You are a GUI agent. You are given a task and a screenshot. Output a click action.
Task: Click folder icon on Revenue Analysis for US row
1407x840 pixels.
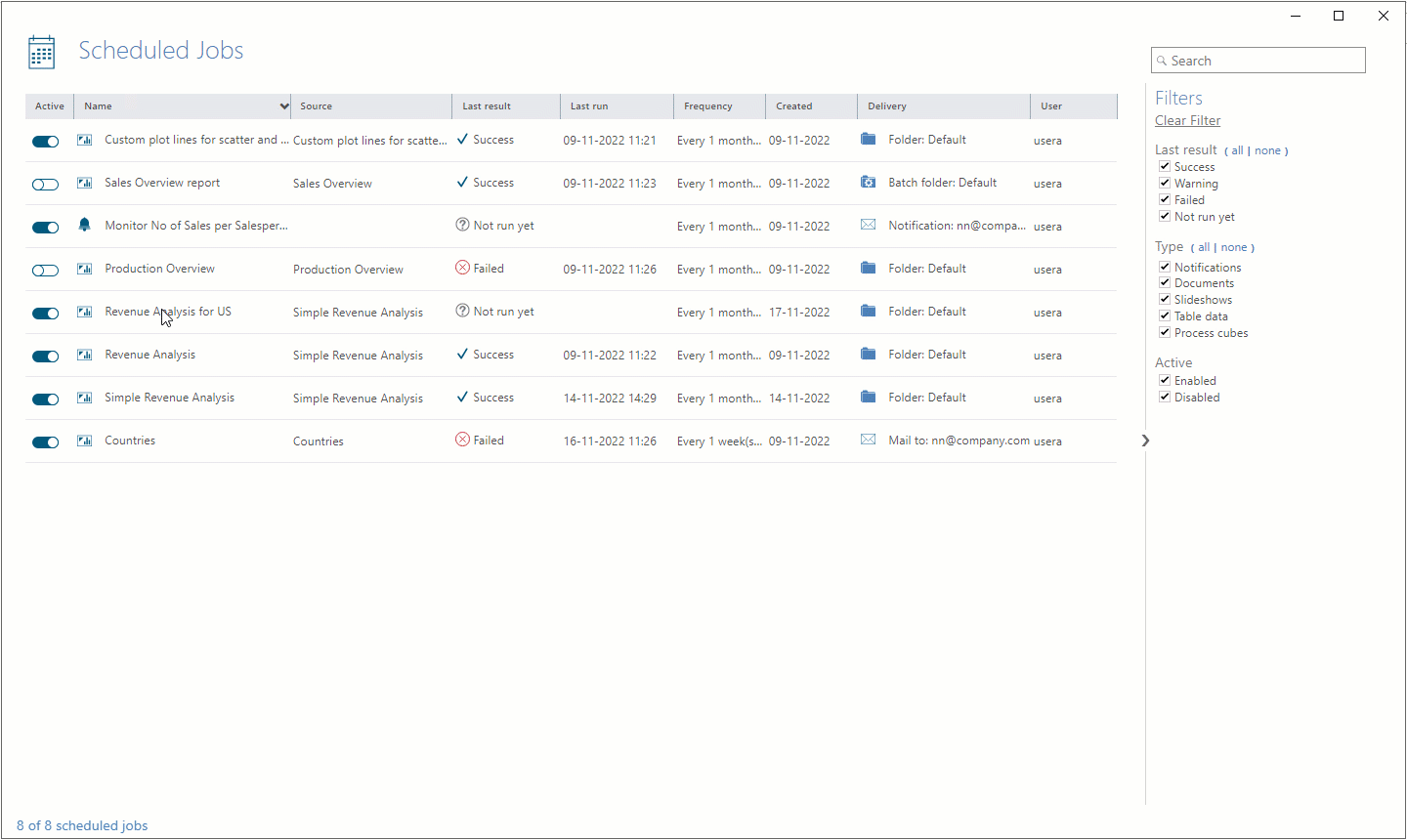coord(868,311)
